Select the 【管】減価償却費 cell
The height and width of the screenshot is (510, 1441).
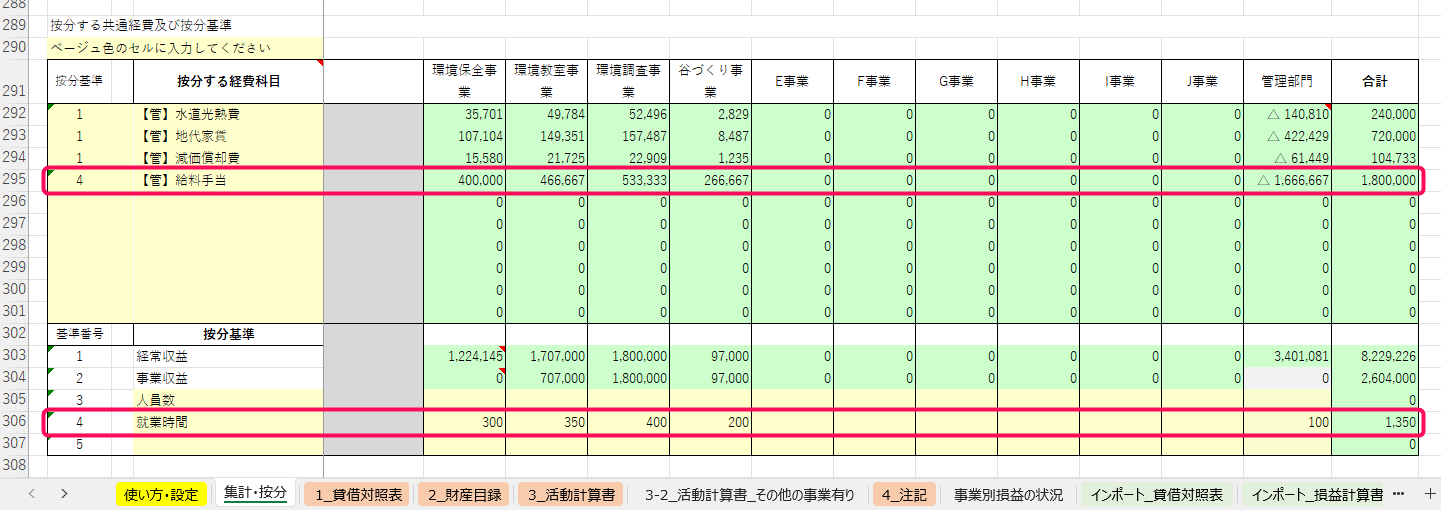coord(228,158)
